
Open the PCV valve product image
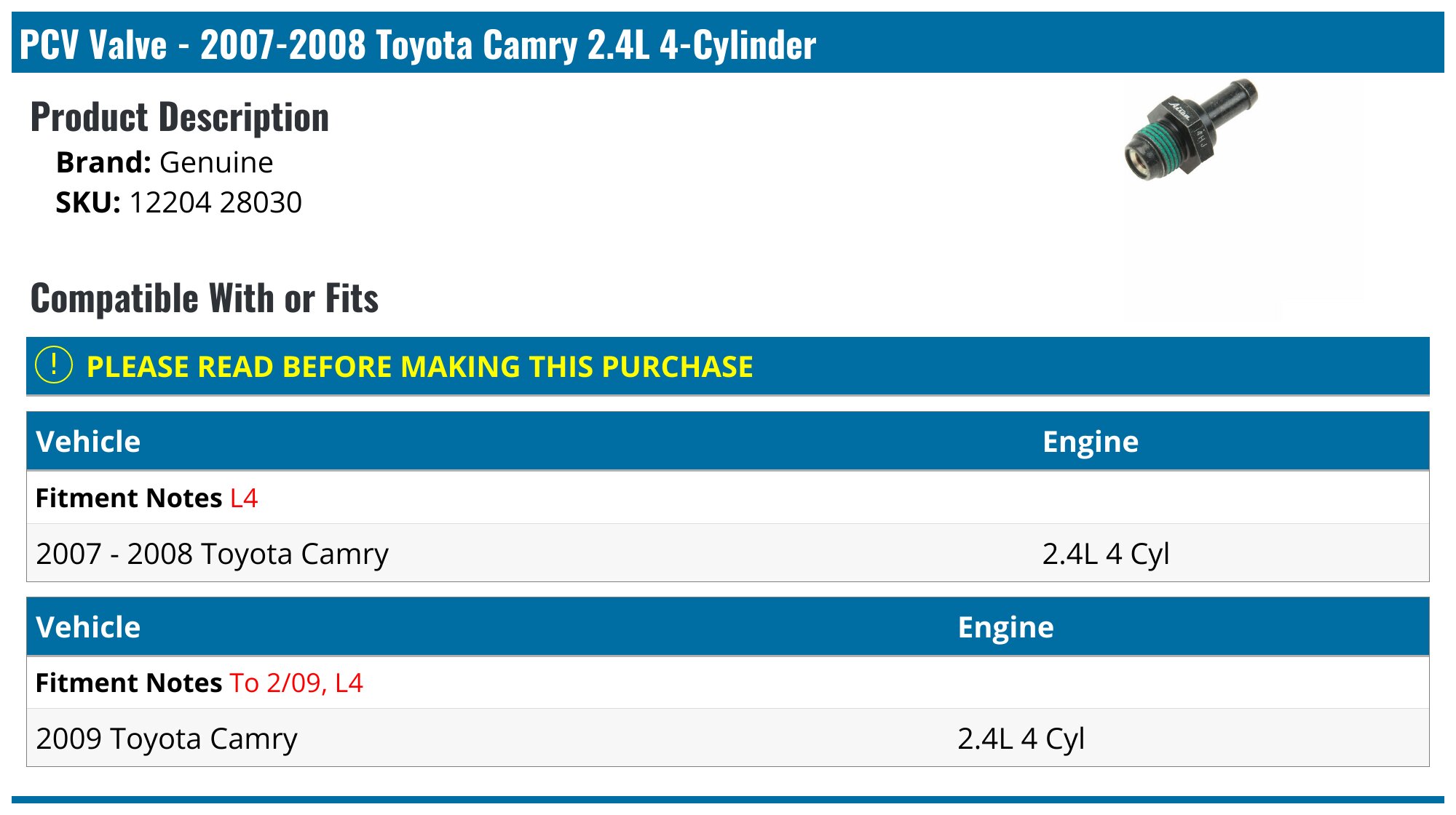click(1191, 131)
